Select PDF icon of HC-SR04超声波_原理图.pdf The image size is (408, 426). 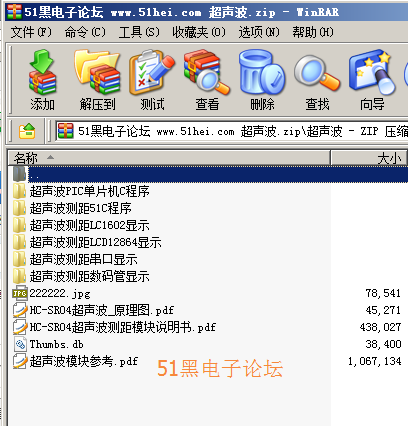(20, 310)
